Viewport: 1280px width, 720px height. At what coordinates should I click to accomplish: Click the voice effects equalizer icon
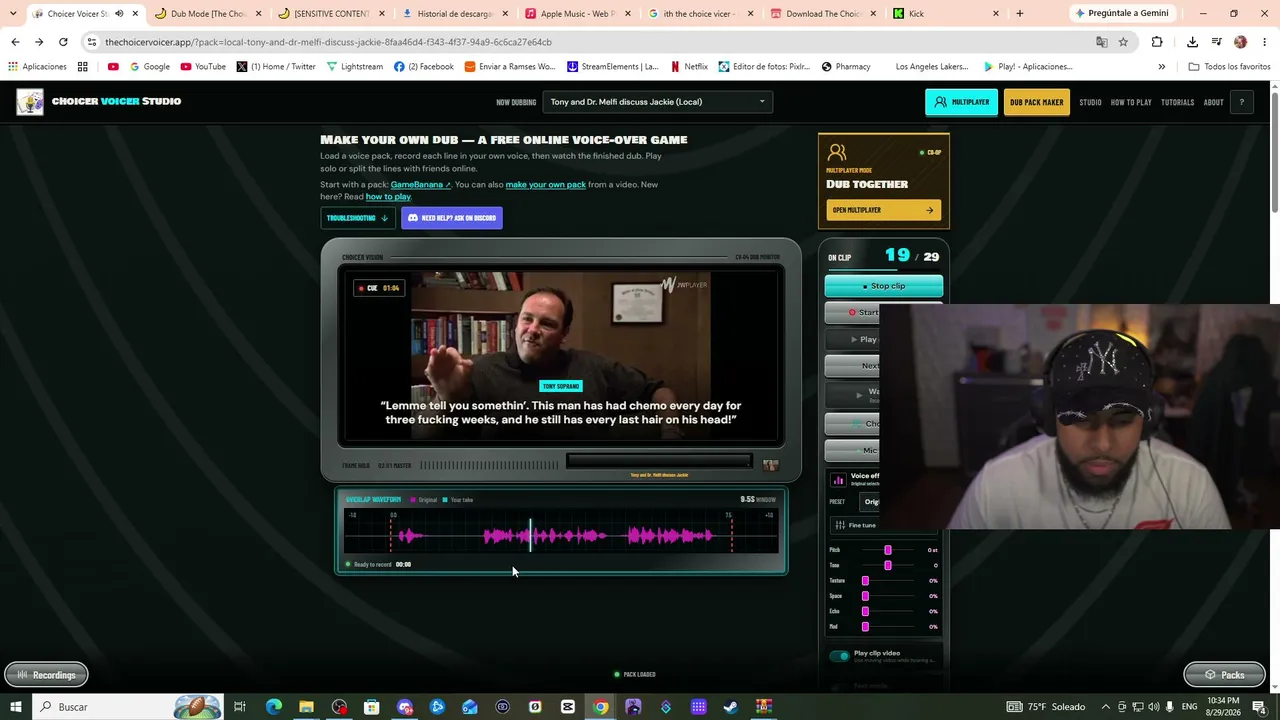tap(838, 480)
